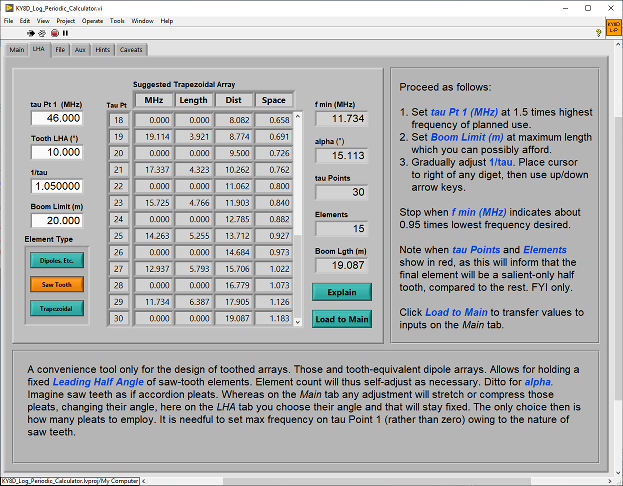Click the array table scroll up arrow
Screen dimensions: 623x486
(298, 116)
